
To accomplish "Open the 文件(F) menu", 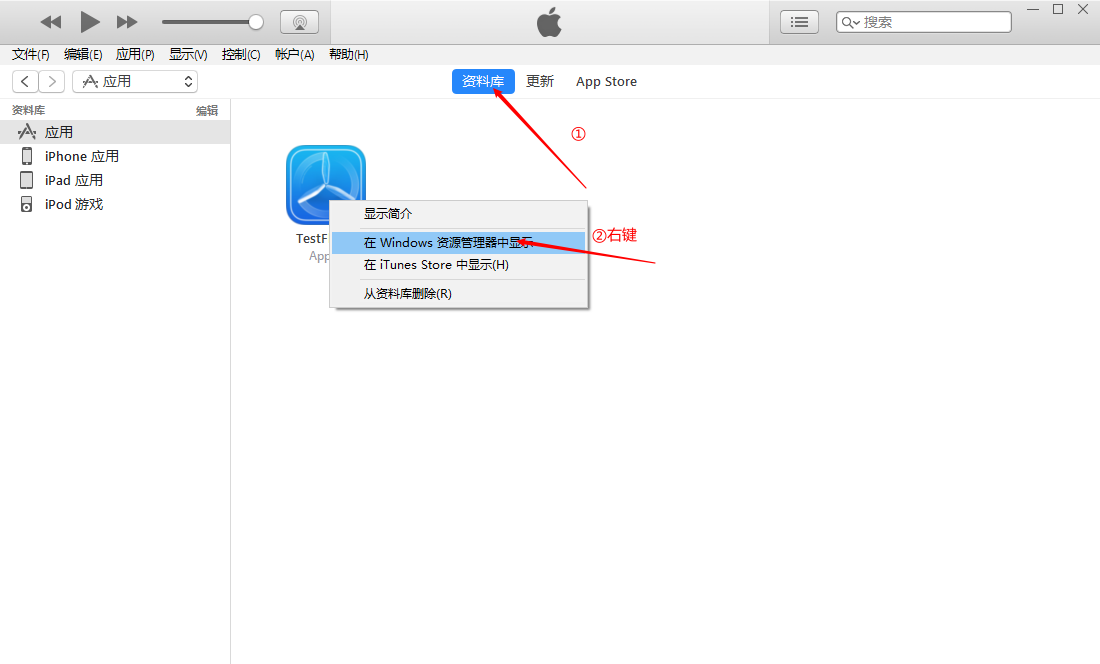I will click(x=31, y=55).
